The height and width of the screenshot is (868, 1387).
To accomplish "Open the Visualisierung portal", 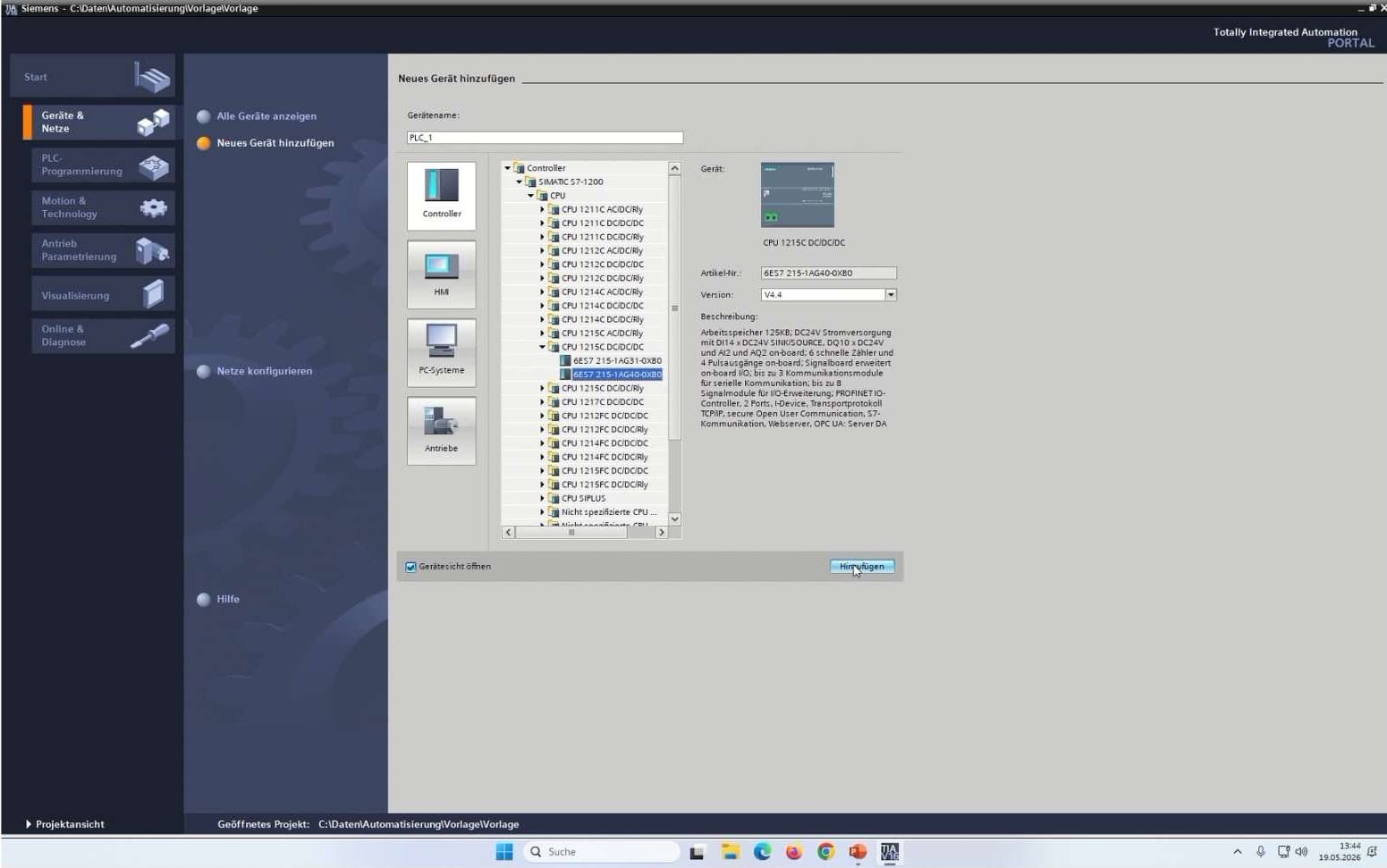I will click(103, 294).
